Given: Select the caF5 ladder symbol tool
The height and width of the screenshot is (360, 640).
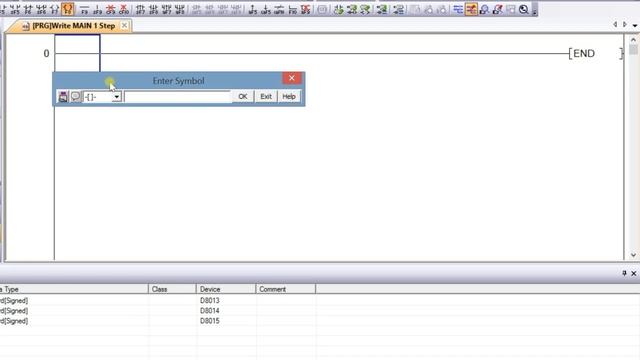Looking at the screenshot, I should pos(266,9).
